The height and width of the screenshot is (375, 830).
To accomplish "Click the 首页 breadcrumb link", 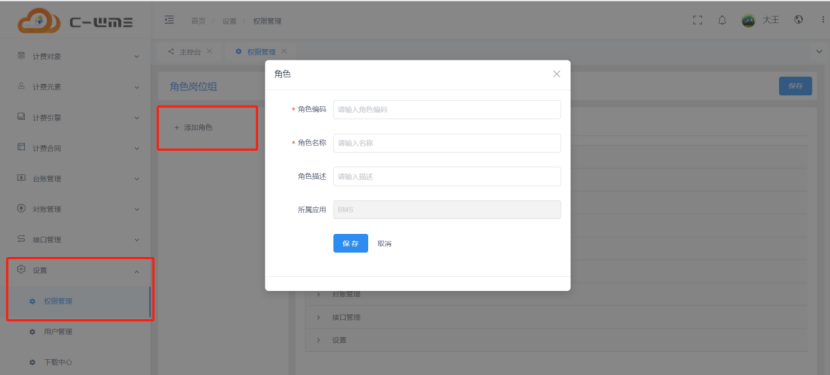I will click(x=199, y=21).
